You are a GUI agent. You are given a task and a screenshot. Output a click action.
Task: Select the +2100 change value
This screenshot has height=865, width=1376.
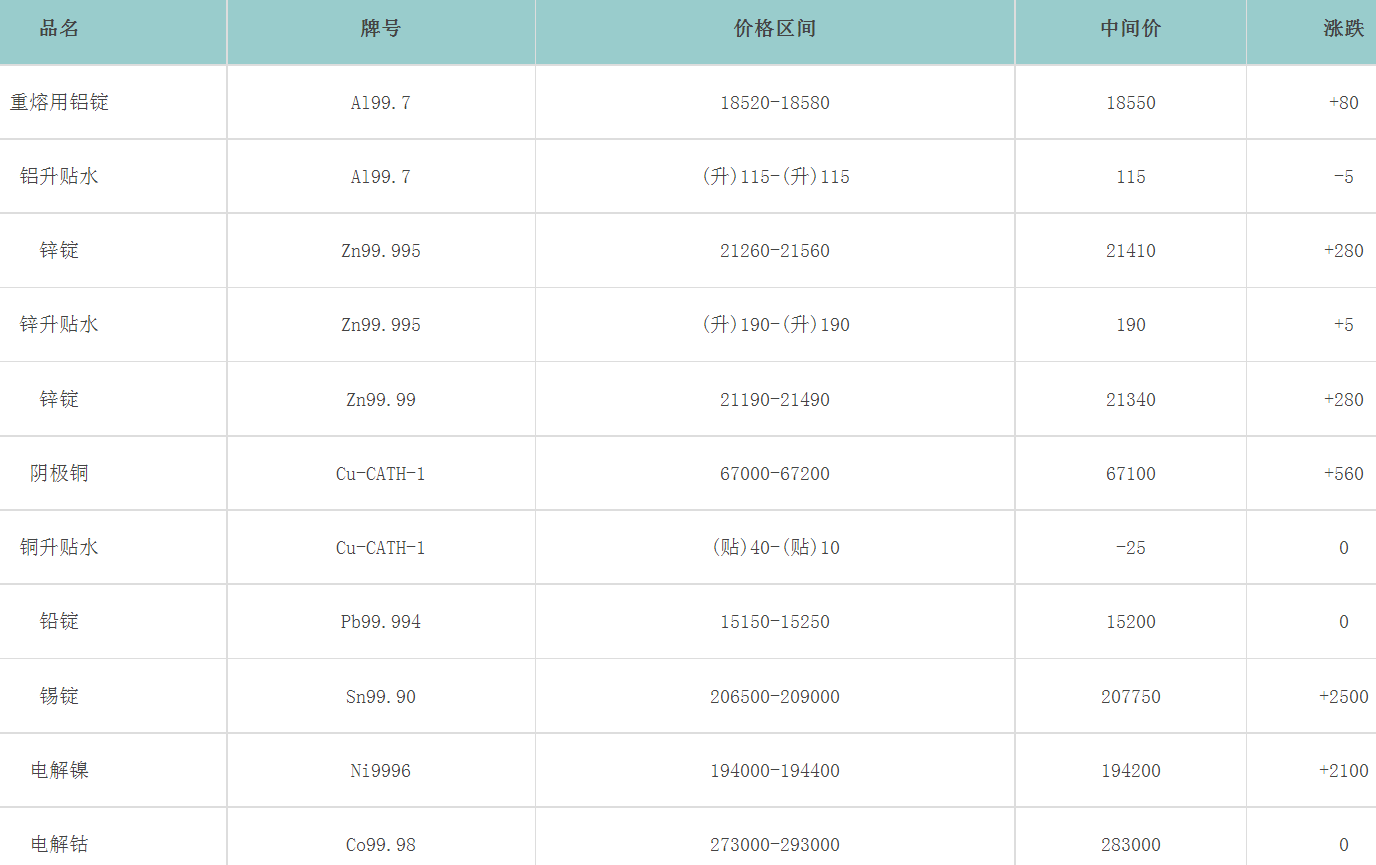[x=1343, y=771]
